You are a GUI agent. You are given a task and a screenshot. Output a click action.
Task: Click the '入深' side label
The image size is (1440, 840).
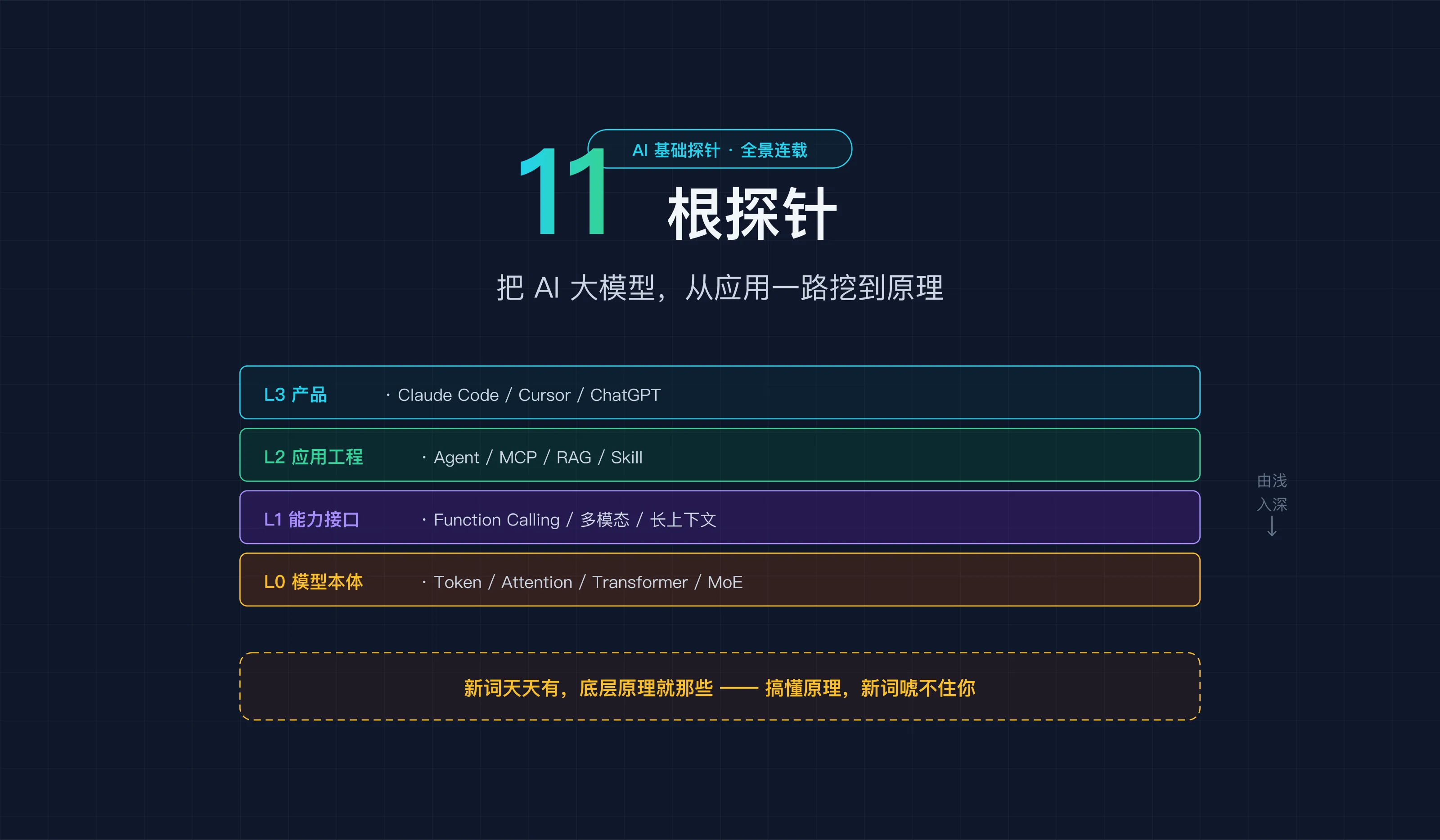[1272, 504]
